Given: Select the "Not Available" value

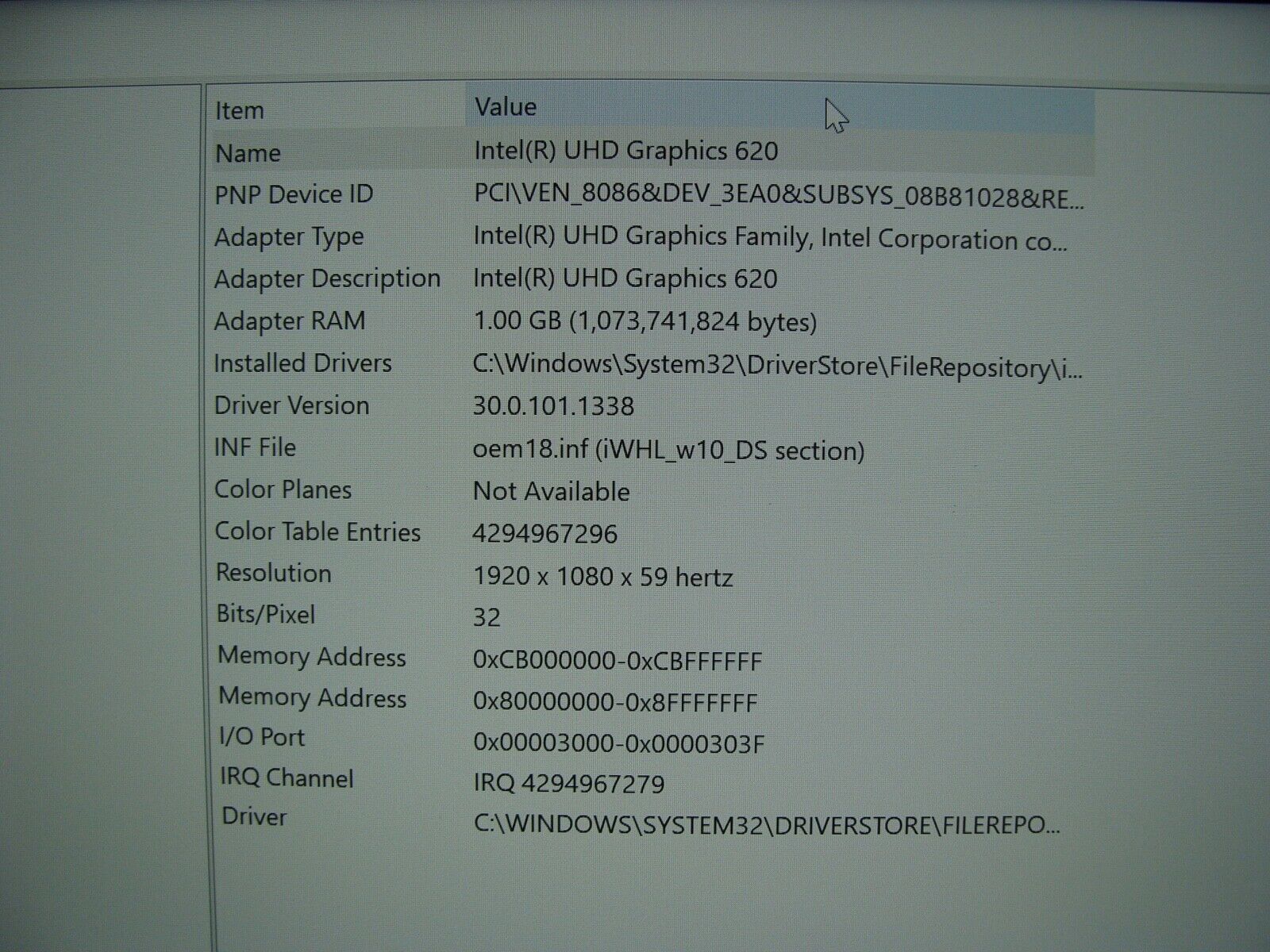Looking at the screenshot, I should point(551,491).
